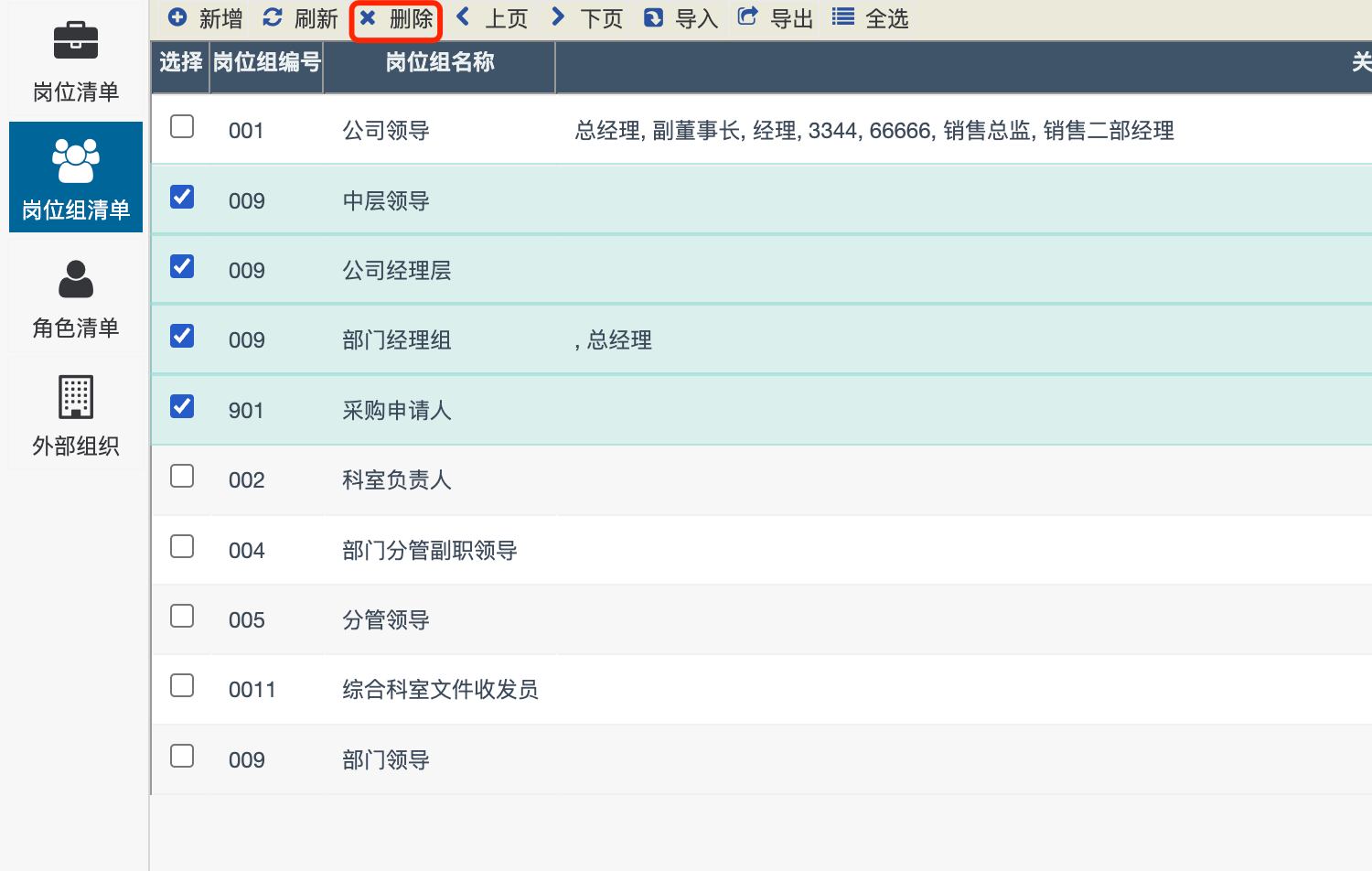The image size is (1372, 871).
Task: Go to next page with 下页 chevron
Action: coord(558,16)
